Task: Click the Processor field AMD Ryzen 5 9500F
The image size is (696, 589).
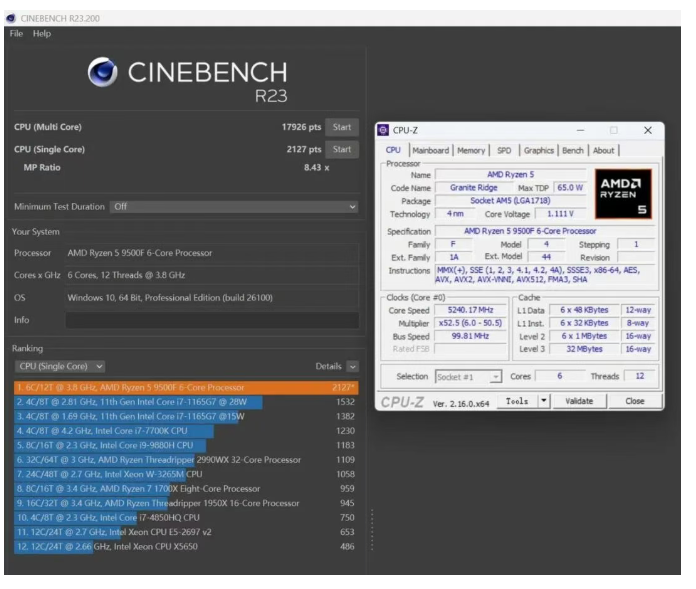Action: coord(212,253)
